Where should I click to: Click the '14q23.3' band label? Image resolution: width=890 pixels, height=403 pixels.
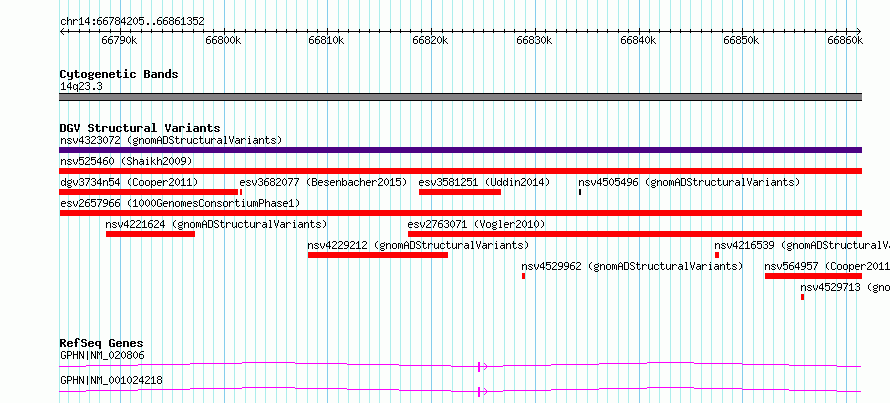pos(81,86)
